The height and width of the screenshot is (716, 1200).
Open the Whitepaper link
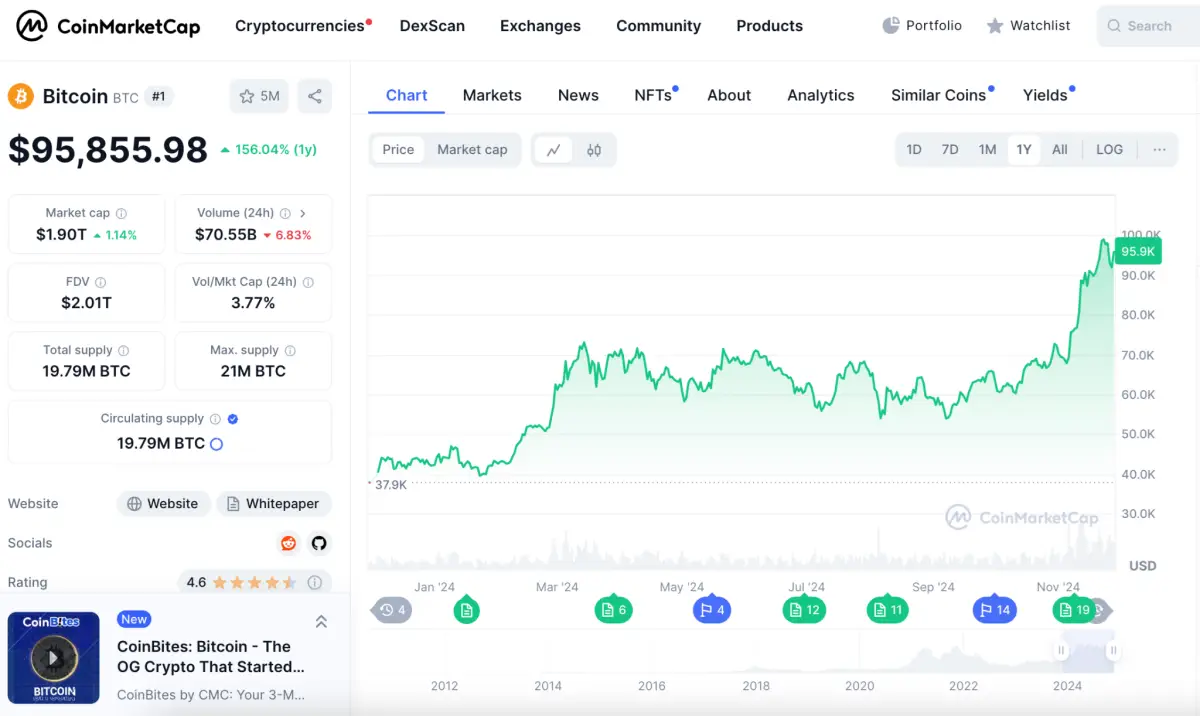(273, 504)
